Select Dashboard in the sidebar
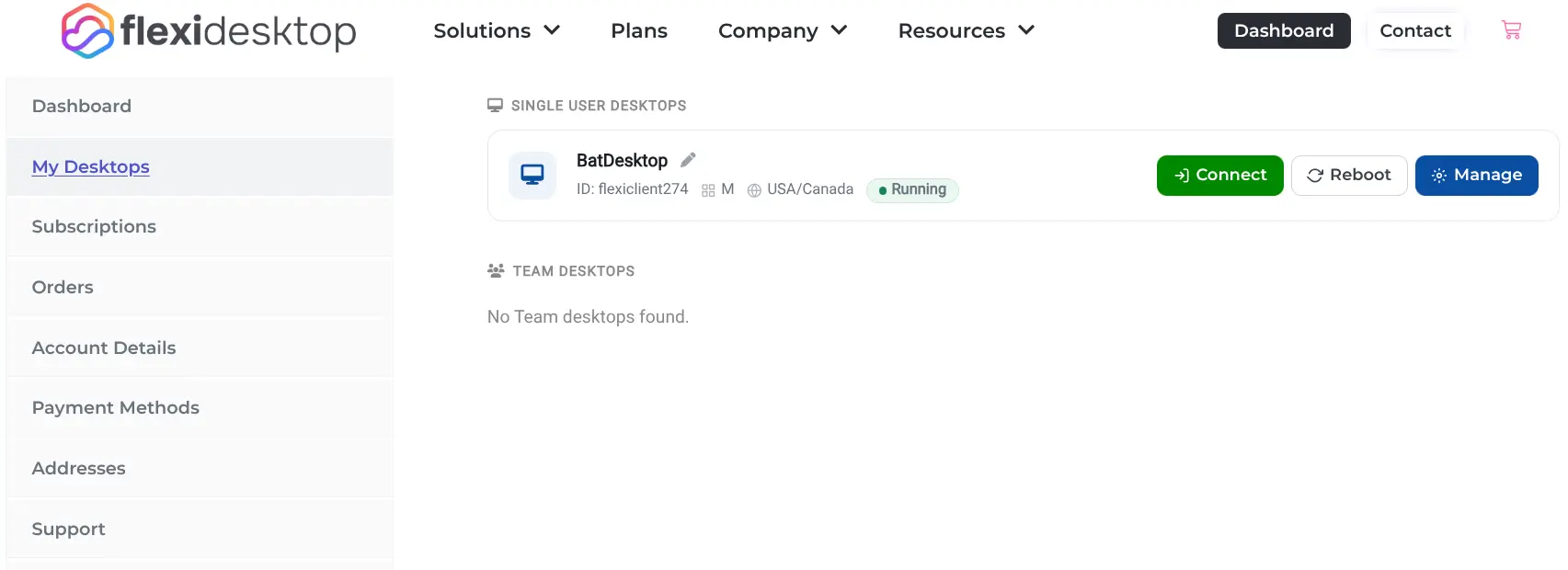Screen dimensions: 1568x570 200,107
